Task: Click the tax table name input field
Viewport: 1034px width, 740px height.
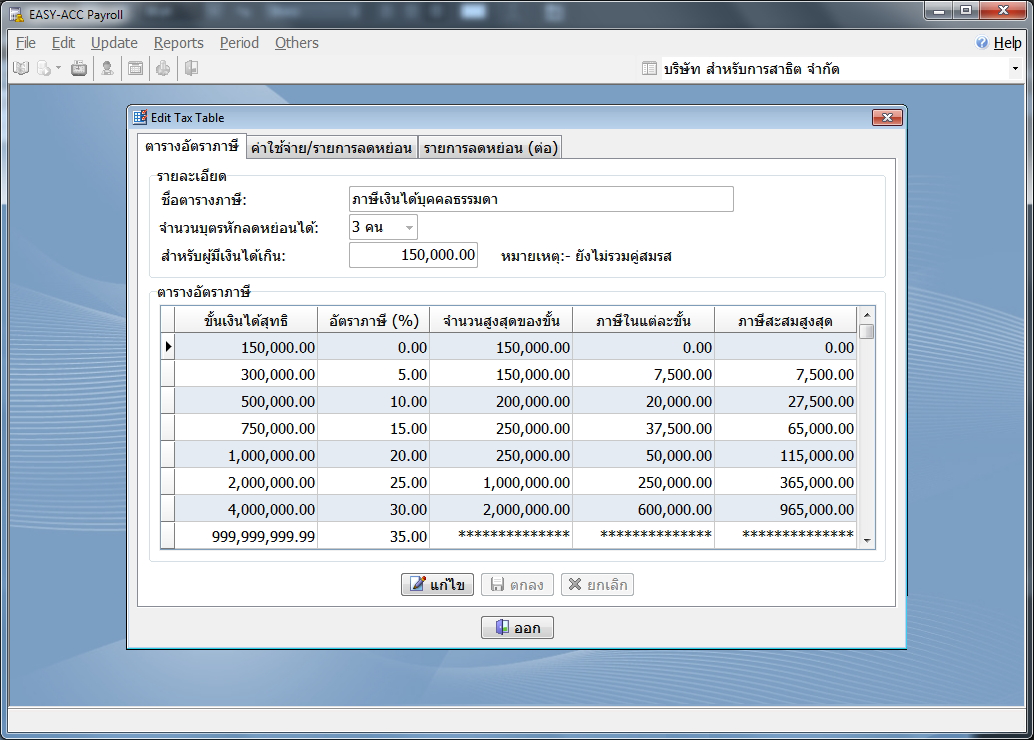Action: click(x=541, y=199)
